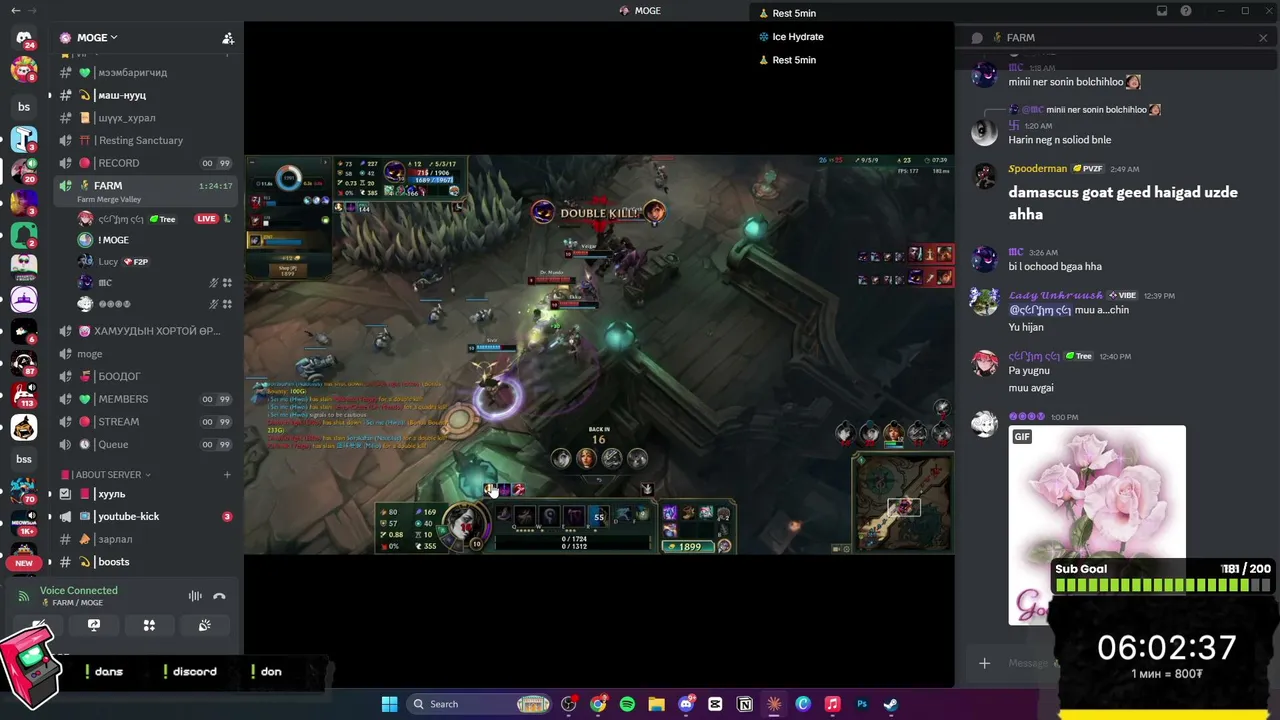
Task: Join the Resting Sanctuary voice channel
Action: 146,141
